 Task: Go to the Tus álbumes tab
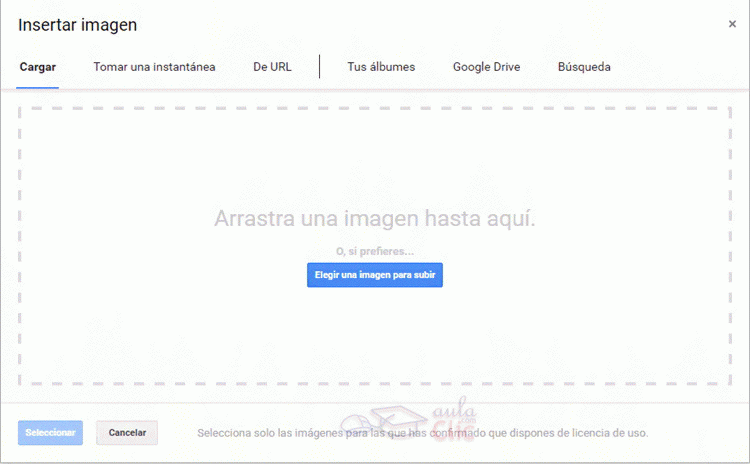tap(381, 67)
